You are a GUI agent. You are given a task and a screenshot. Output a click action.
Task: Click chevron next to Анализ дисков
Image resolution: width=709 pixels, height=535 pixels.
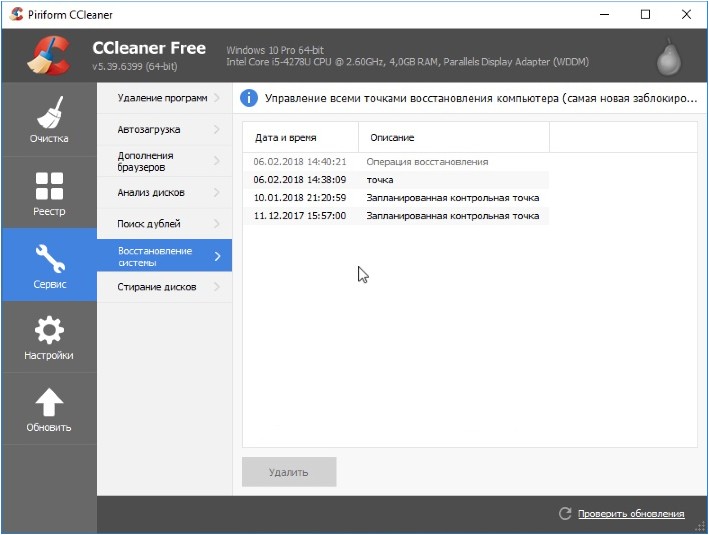(217, 193)
